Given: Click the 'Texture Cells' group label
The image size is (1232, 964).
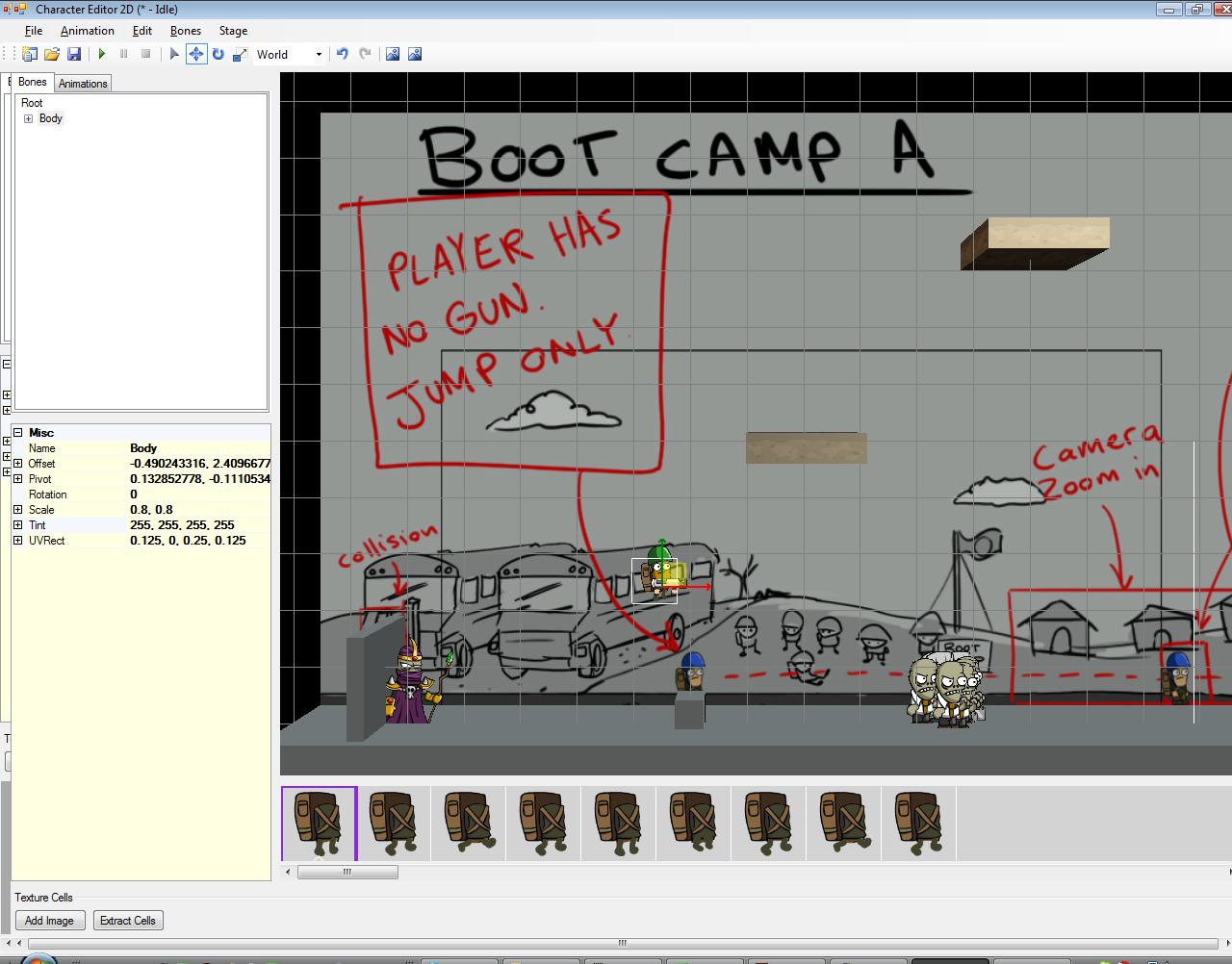Looking at the screenshot, I should coord(44,898).
